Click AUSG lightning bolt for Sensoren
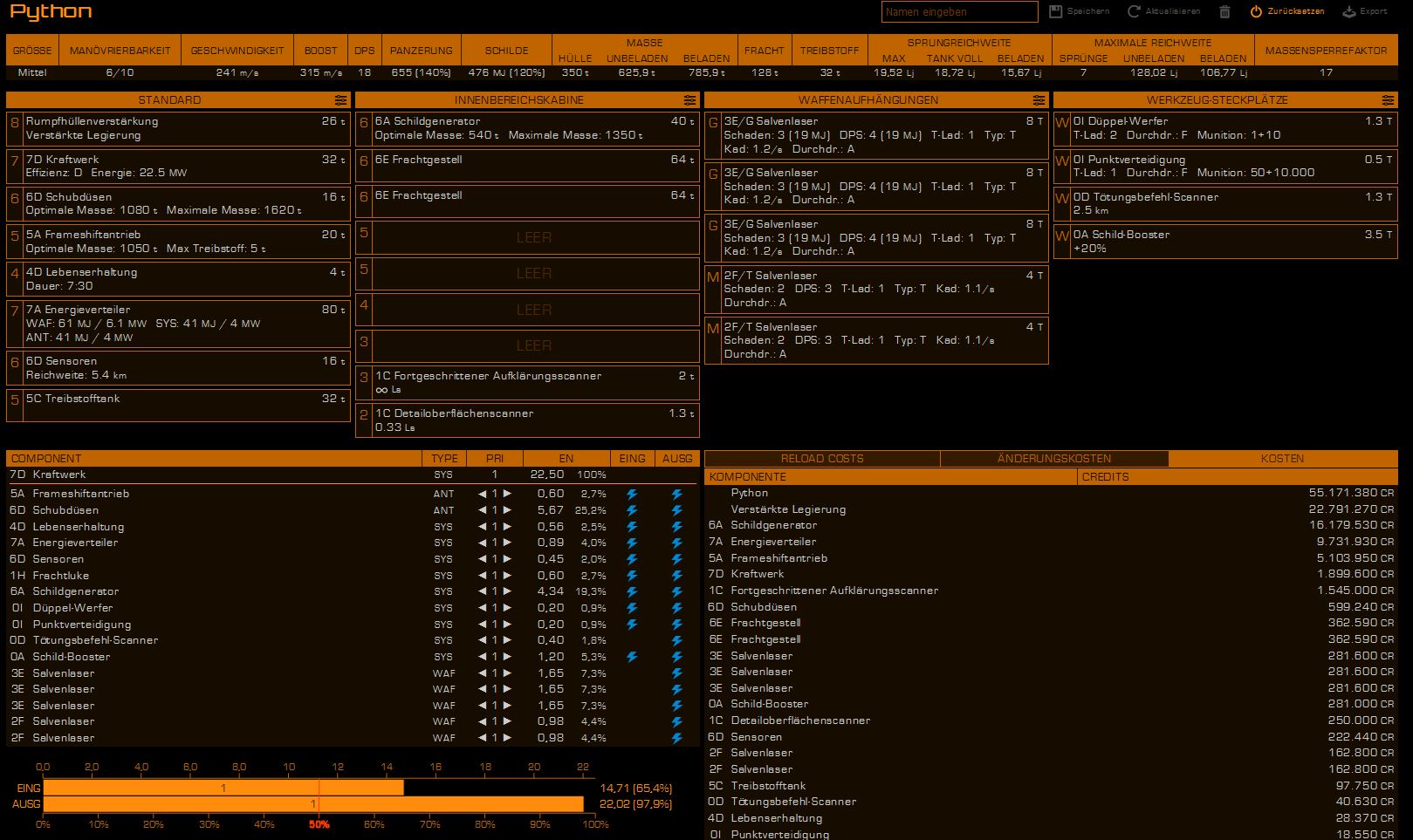Image resolution: width=1413 pixels, height=840 pixels. coord(676,559)
